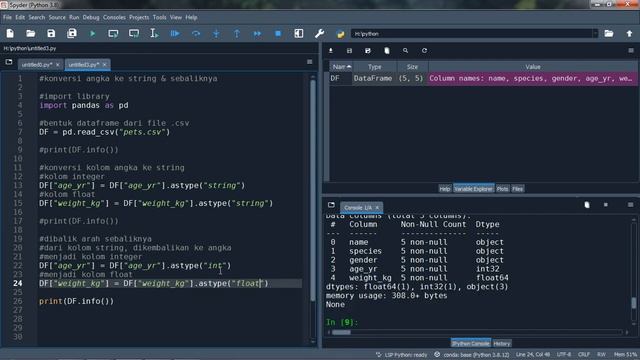Image resolution: width=640 pixels, height=360 pixels.
Task: Close the untitled0.py tab
Action: pyautogui.click(x=58, y=64)
